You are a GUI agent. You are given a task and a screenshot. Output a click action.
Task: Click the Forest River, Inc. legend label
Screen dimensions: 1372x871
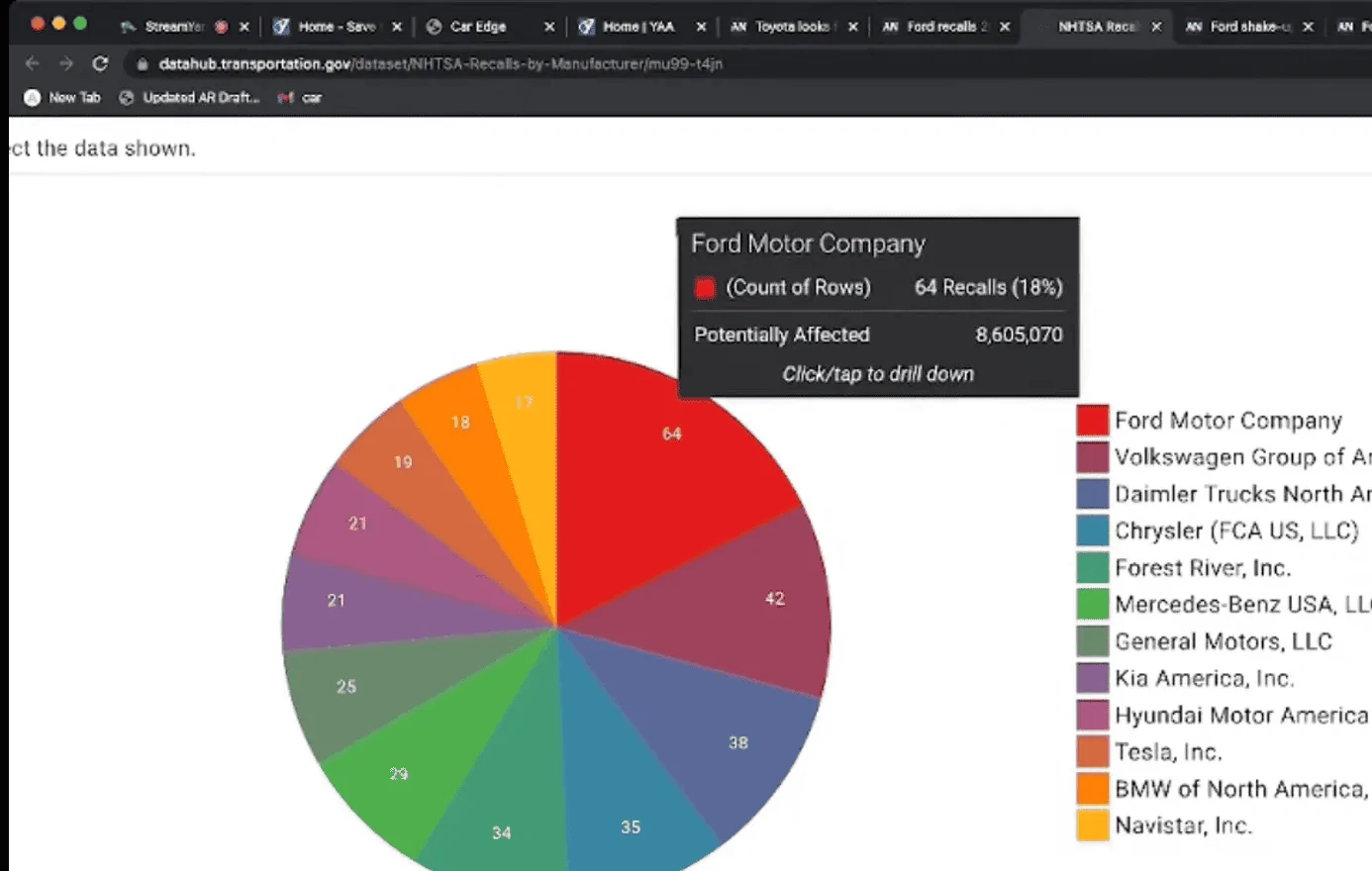click(1203, 567)
